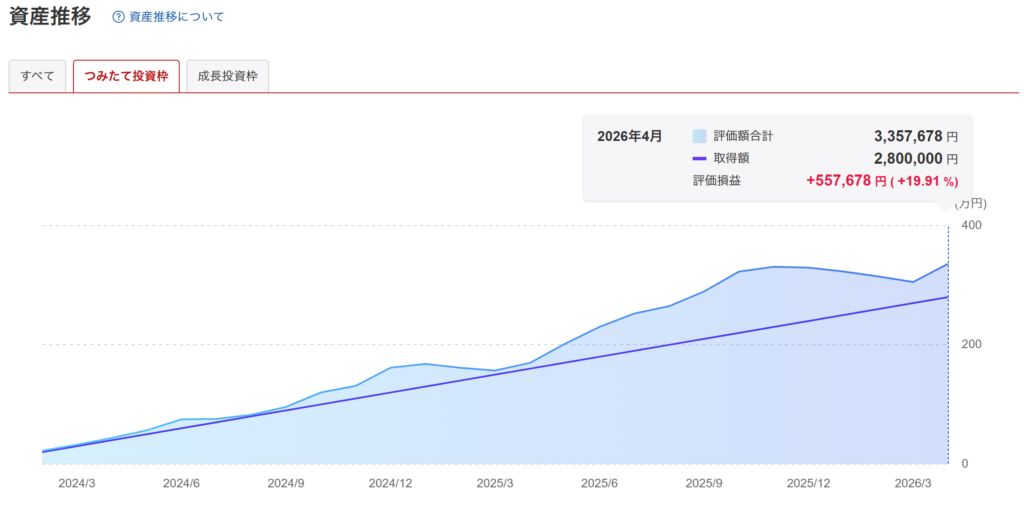The image size is (1024, 517).
Task: Click the +557,678 円 評価損益 value
Action: click(x=846, y=181)
